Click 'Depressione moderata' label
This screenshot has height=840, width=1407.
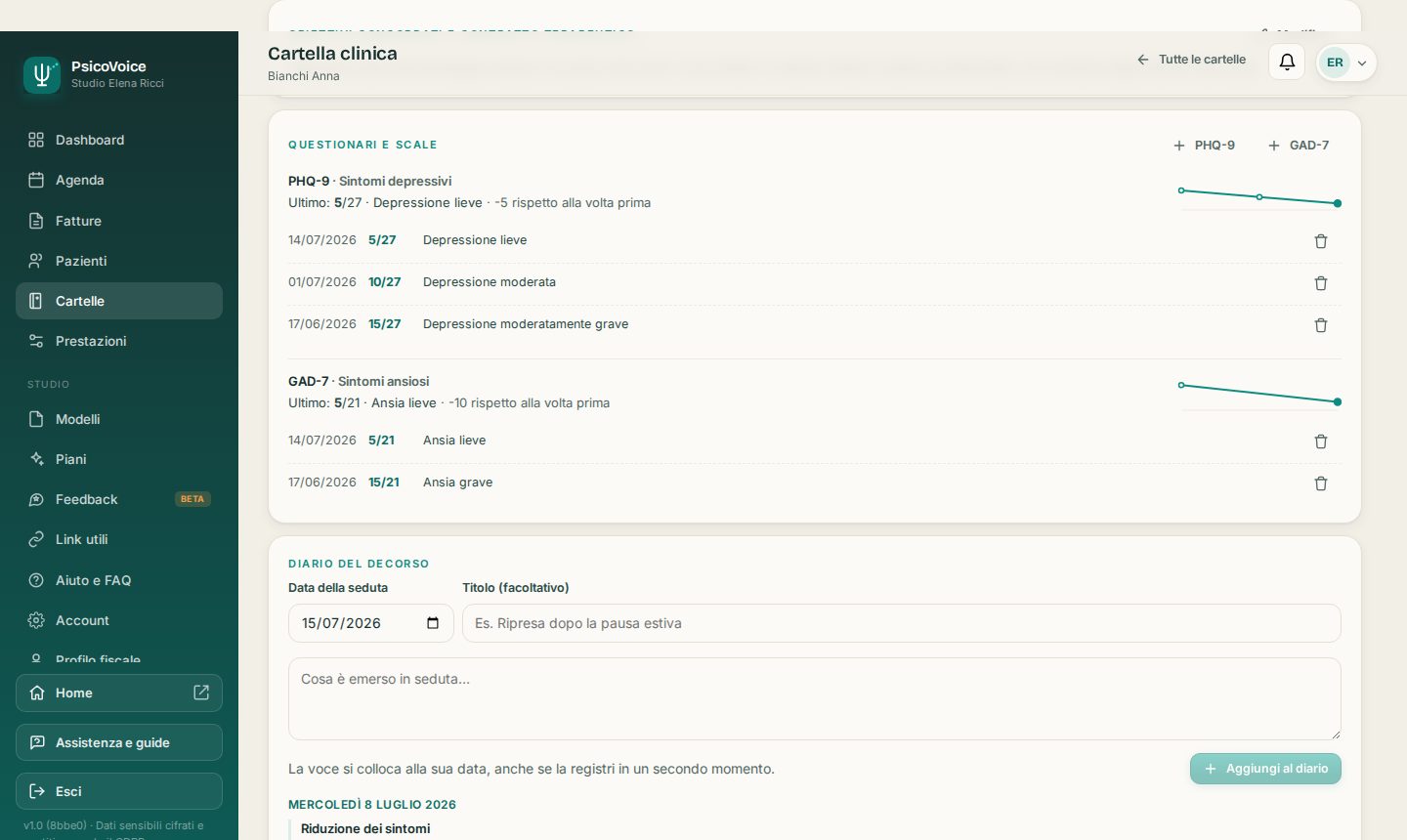tap(490, 282)
